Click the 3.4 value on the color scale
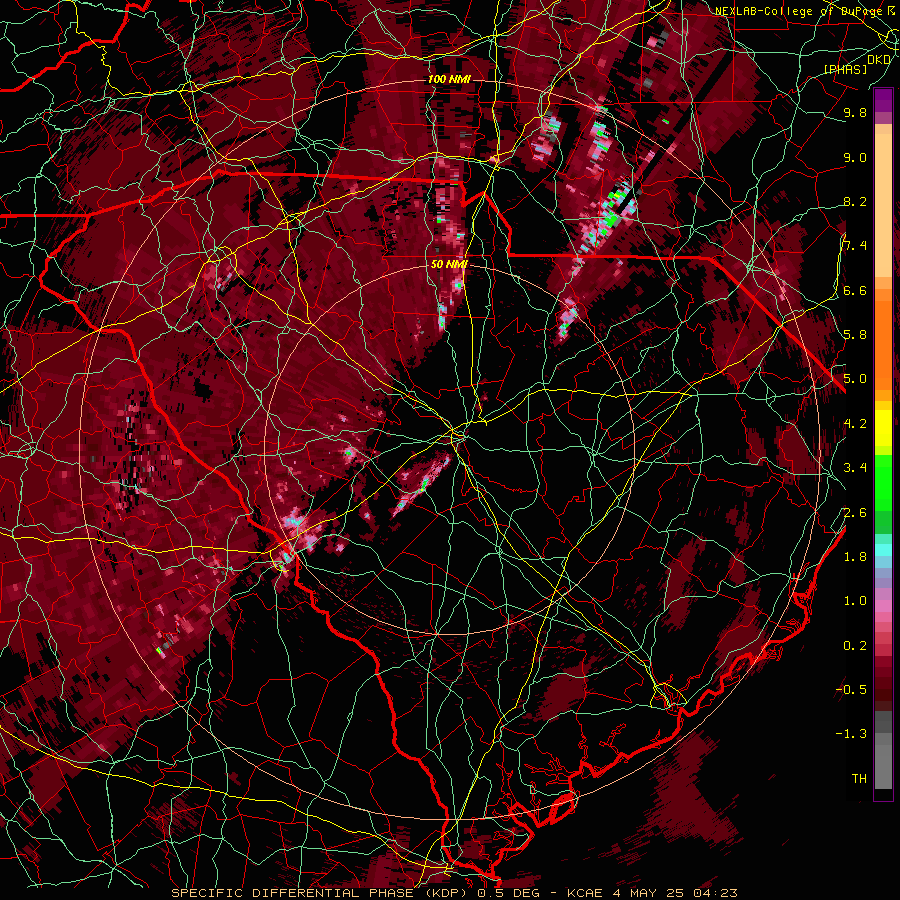This screenshot has width=900, height=900. coord(855,468)
